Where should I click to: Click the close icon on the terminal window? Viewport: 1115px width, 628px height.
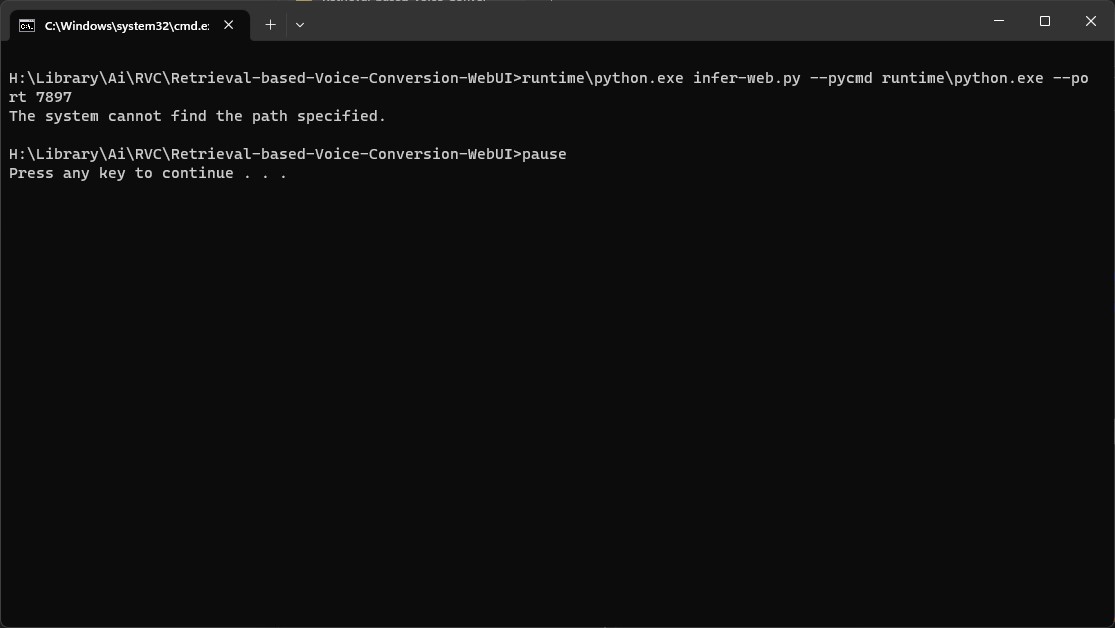(1090, 21)
